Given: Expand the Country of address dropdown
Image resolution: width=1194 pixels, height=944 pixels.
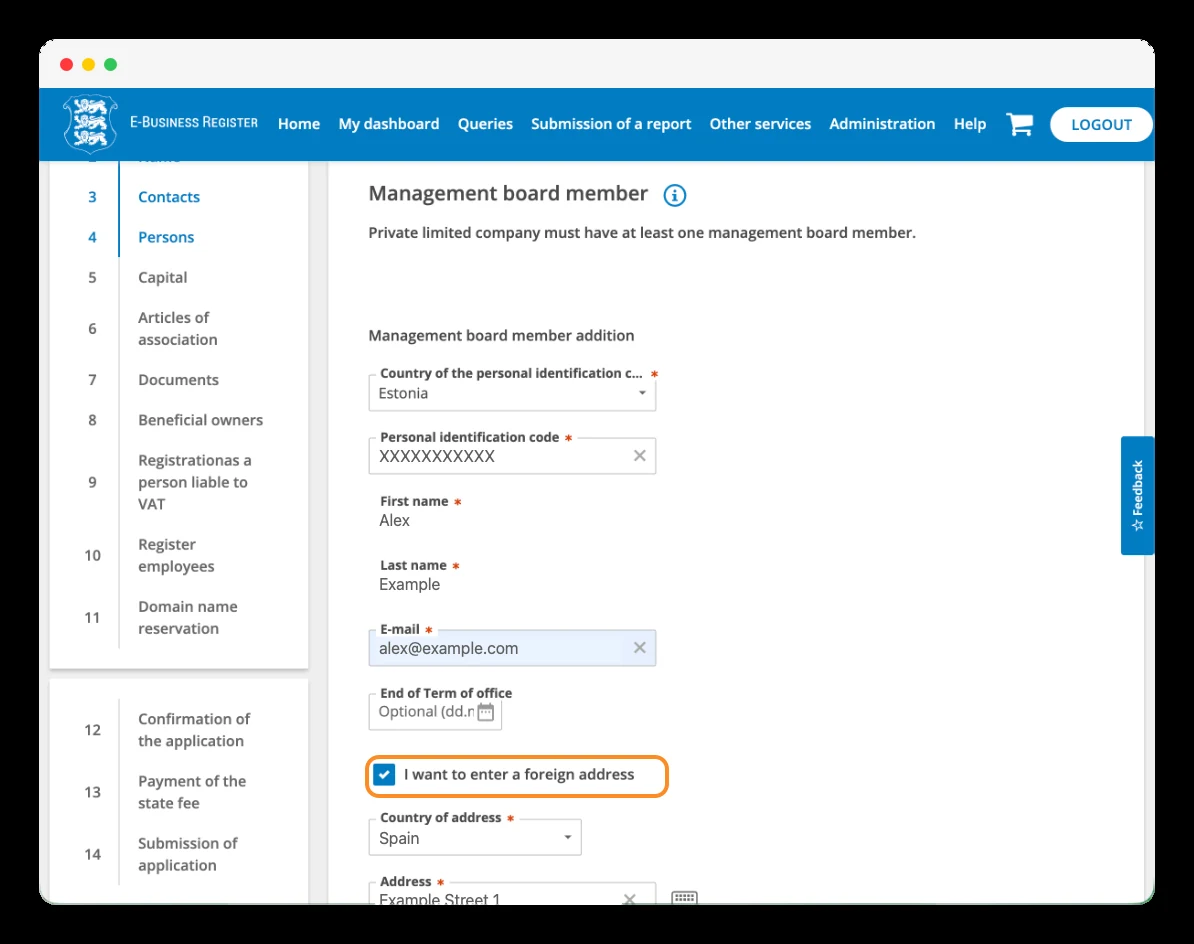Looking at the screenshot, I should click(474, 837).
